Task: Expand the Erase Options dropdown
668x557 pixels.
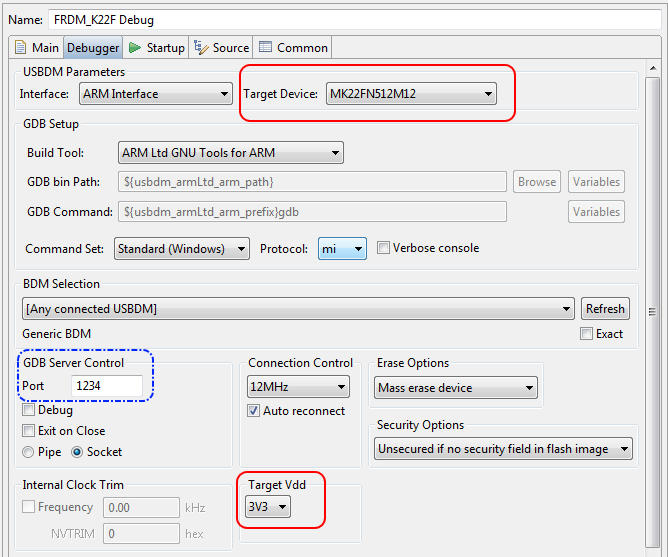Action: [x=456, y=388]
